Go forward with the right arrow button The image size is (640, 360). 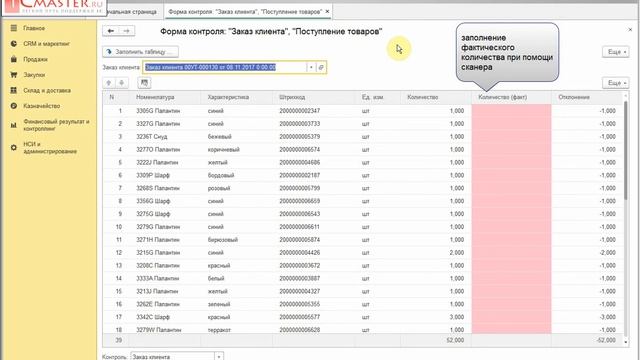(127, 31)
